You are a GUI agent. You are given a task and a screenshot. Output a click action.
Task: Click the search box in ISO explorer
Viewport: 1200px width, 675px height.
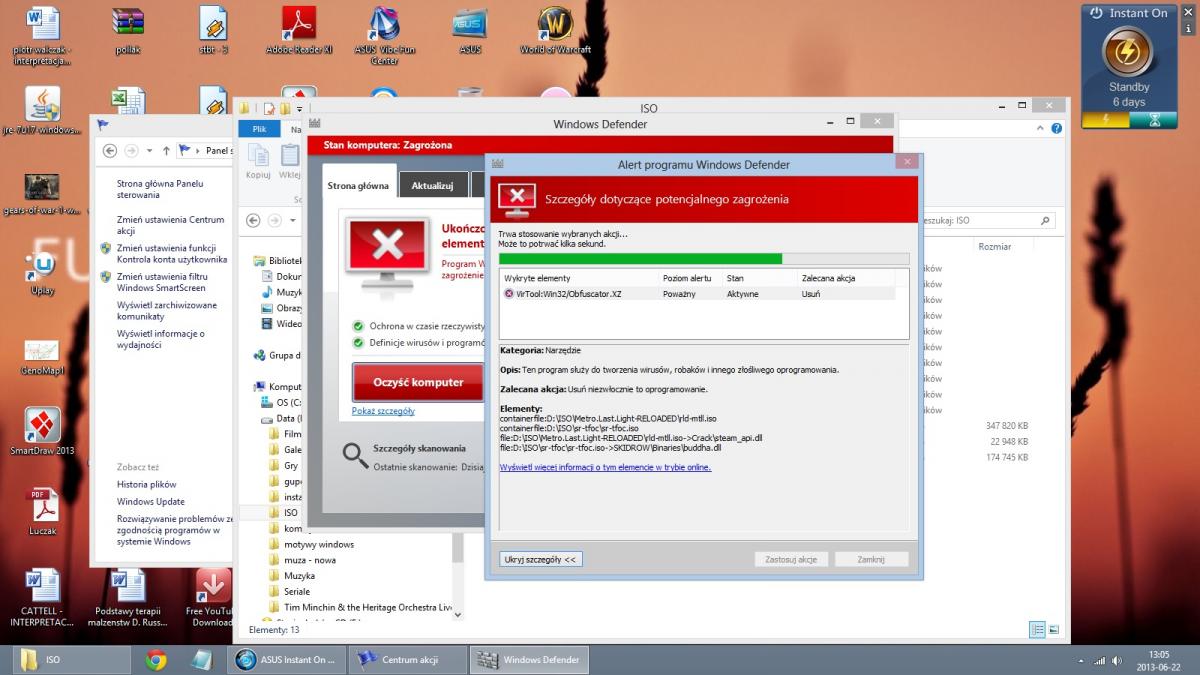click(x=988, y=220)
